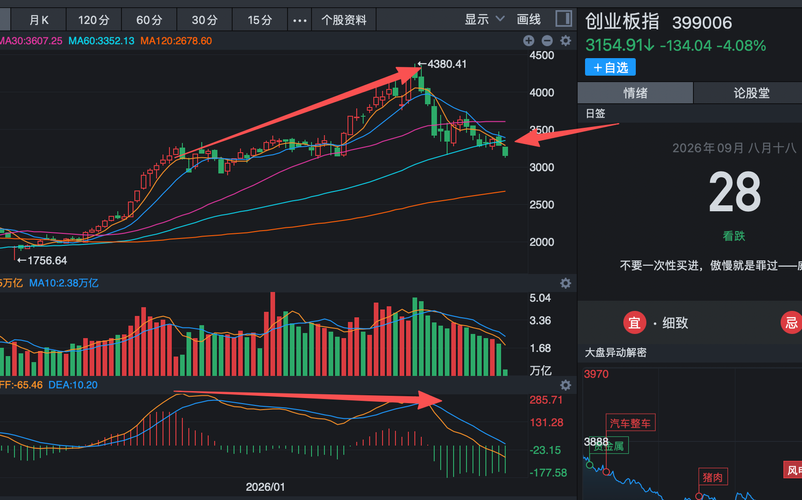
Task: Click the red 宜 badge
Action: point(634,323)
